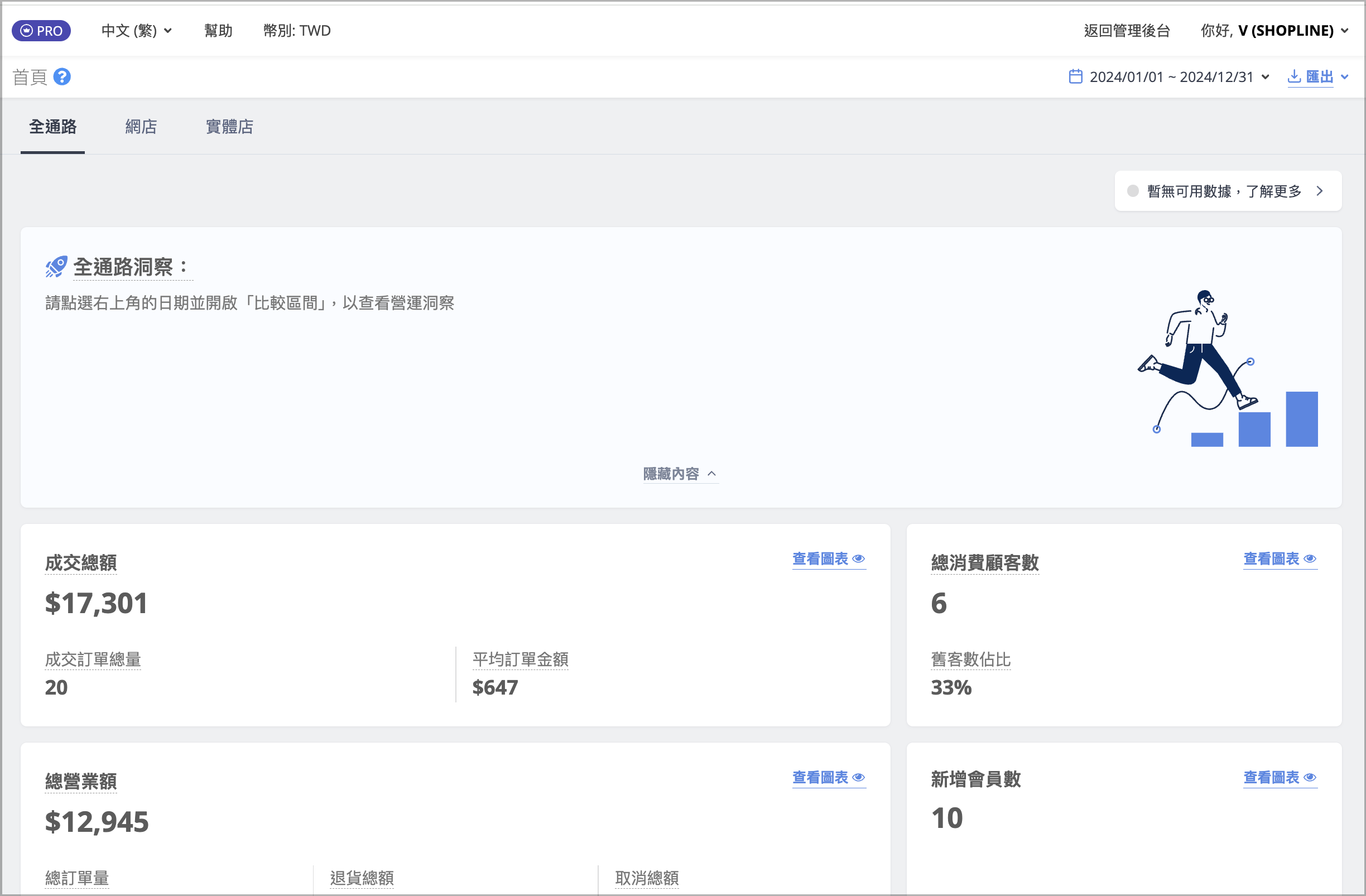The width and height of the screenshot is (1366, 896).
Task: Click 匯出 export link
Action: (1320, 76)
